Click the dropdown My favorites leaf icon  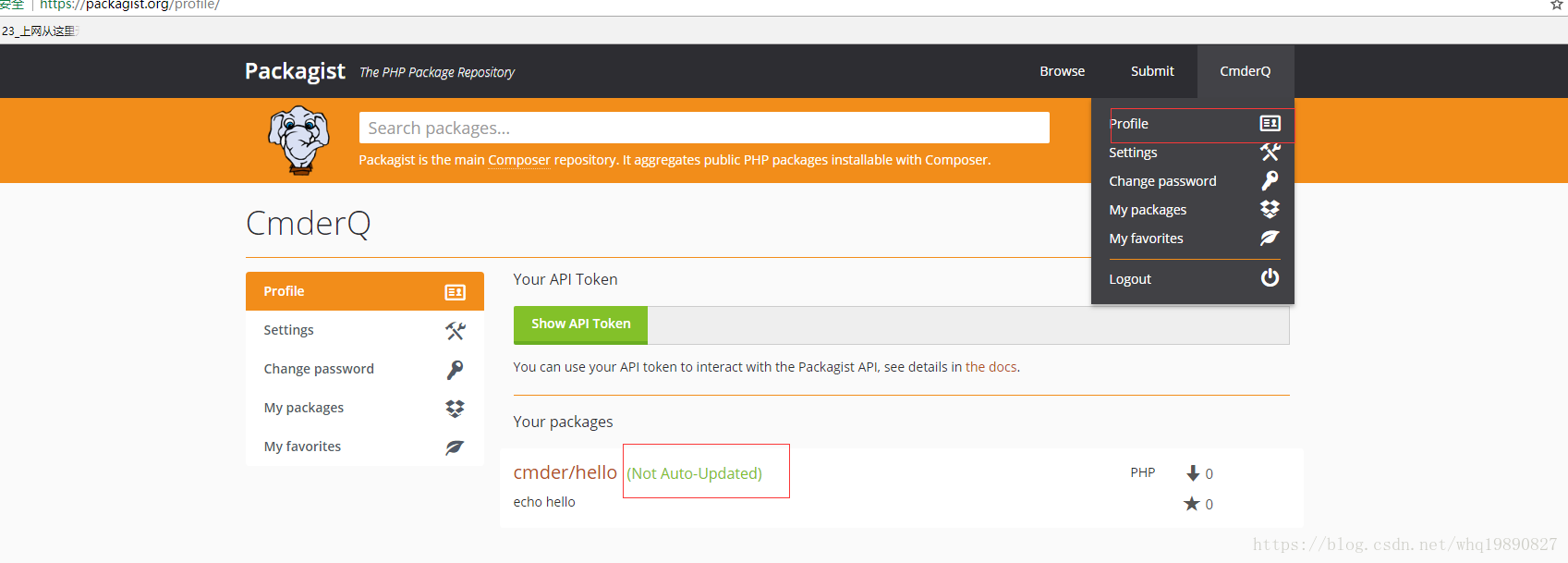pos(1270,238)
